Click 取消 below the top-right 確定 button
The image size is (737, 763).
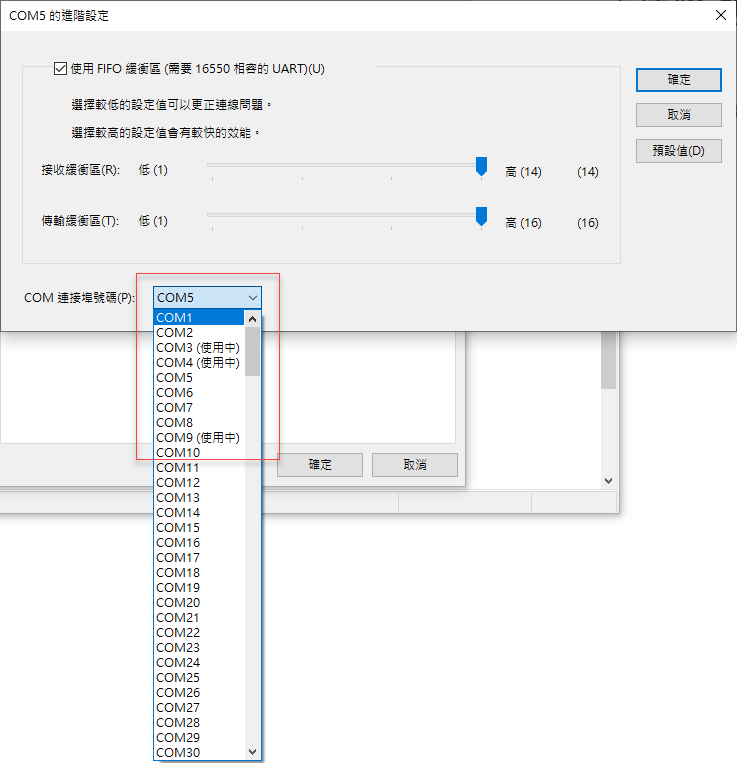point(678,115)
